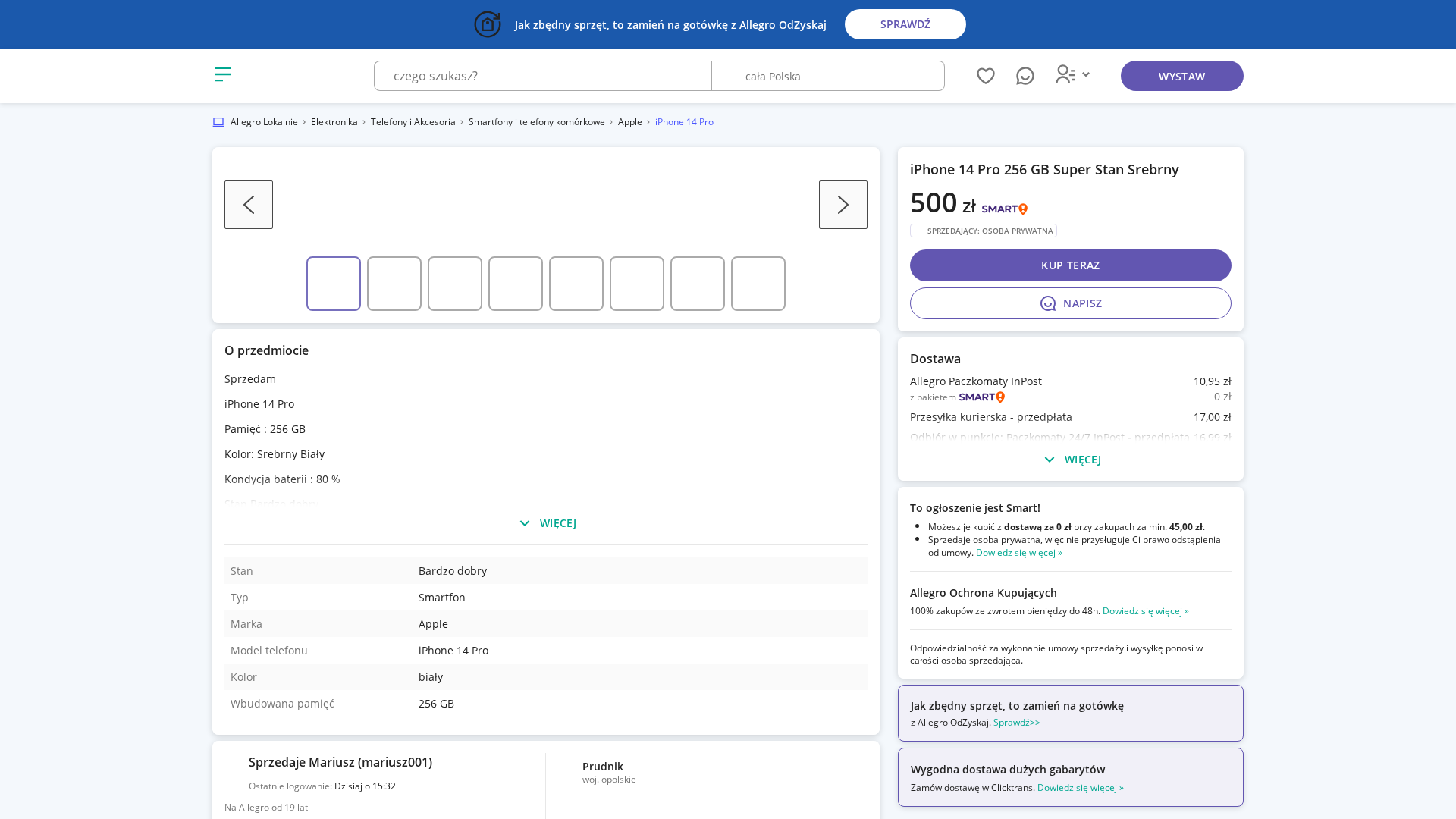Open 'Dowiedz się więcej' about private seller
This screenshot has height=819, width=1456.
(x=1018, y=553)
